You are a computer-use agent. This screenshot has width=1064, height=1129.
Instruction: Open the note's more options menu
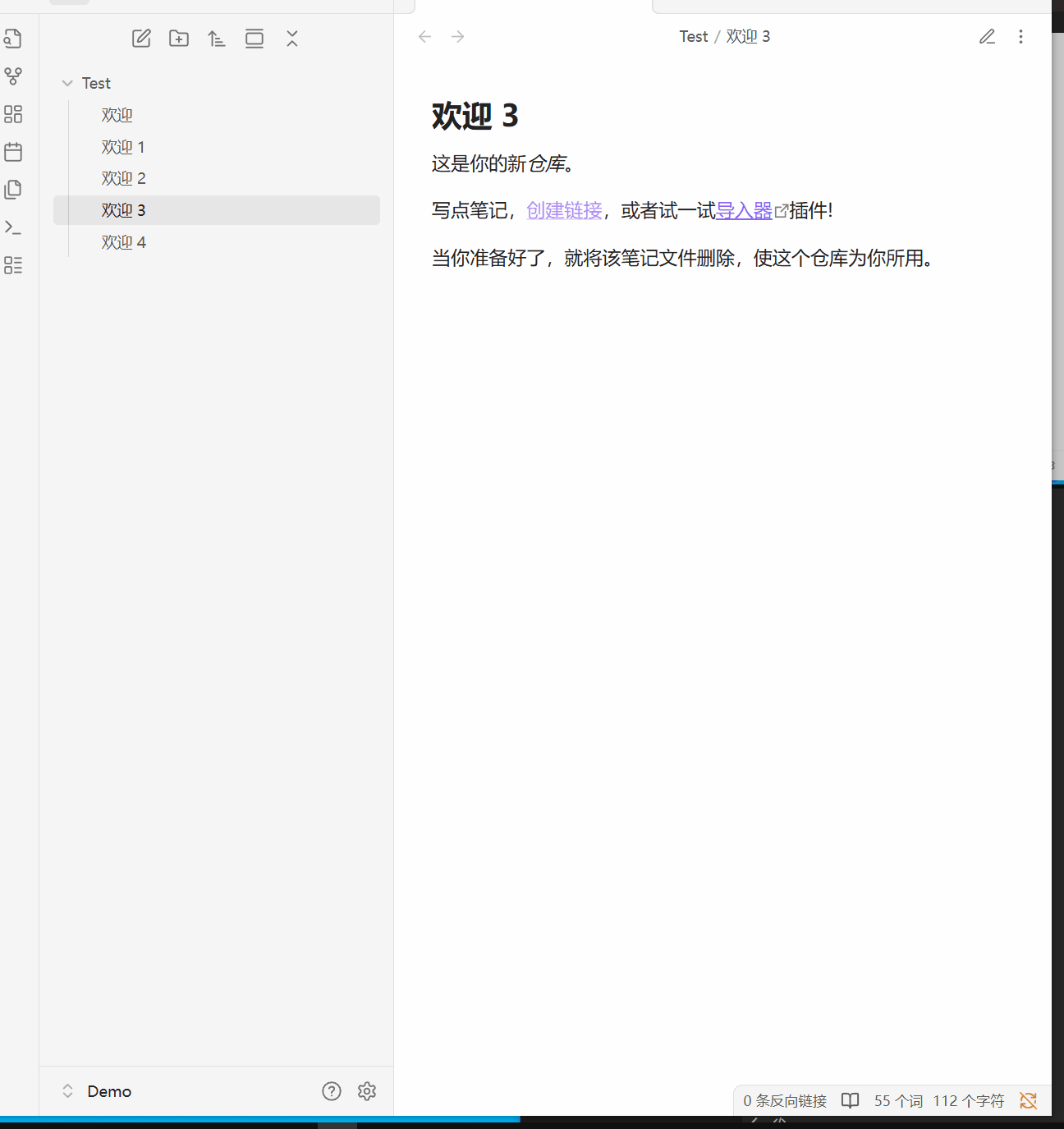(x=1020, y=37)
